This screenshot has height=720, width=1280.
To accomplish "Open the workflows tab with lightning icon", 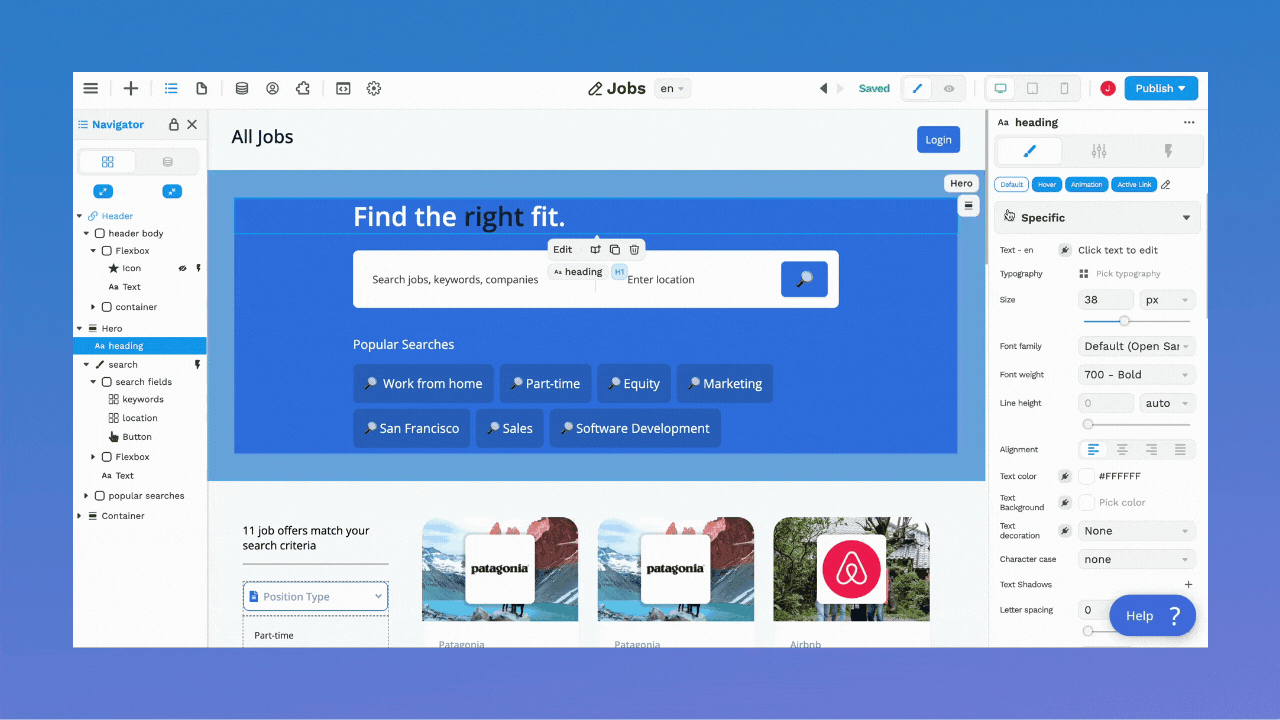I will coord(1167,151).
